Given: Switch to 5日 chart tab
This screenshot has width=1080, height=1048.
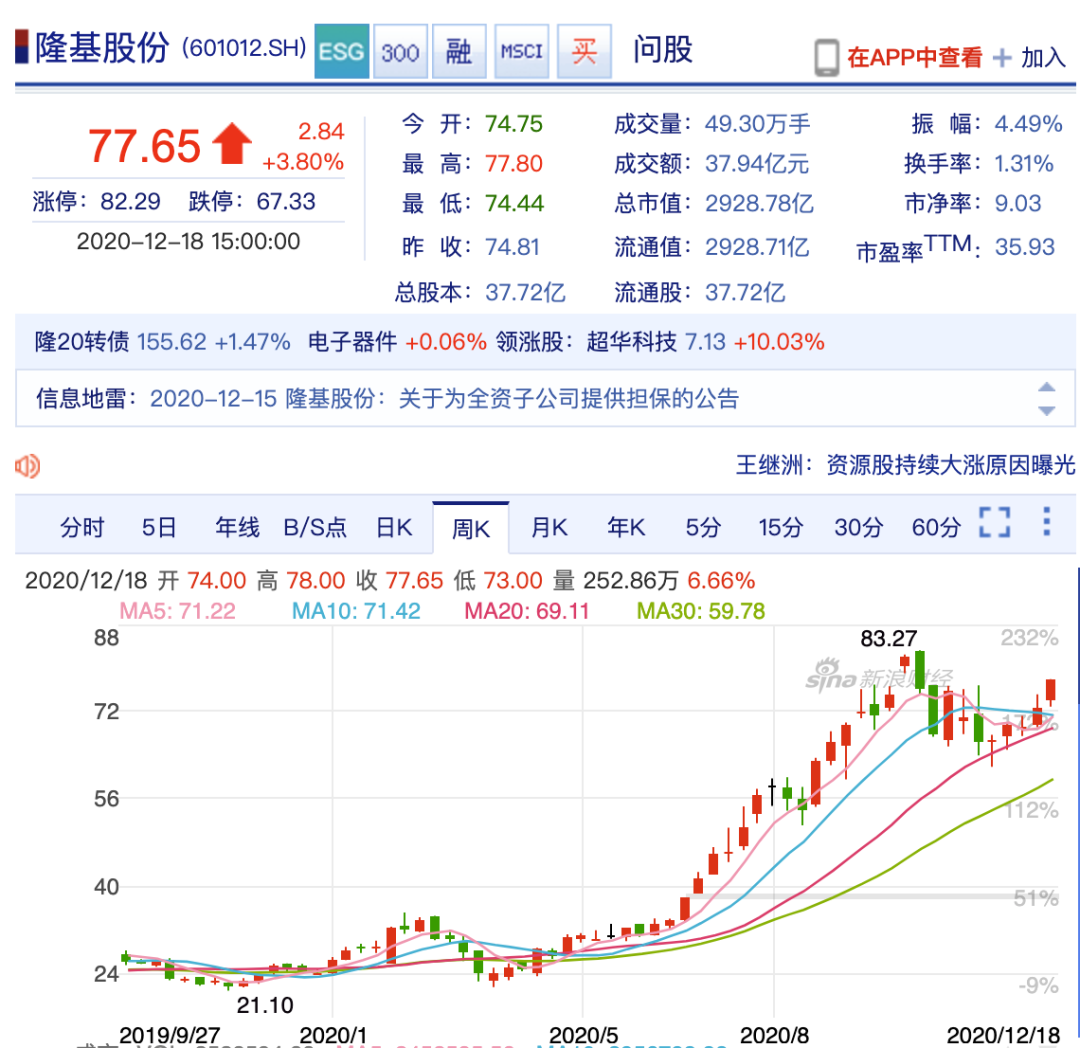Looking at the screenshot, I should tap(159, 527).
